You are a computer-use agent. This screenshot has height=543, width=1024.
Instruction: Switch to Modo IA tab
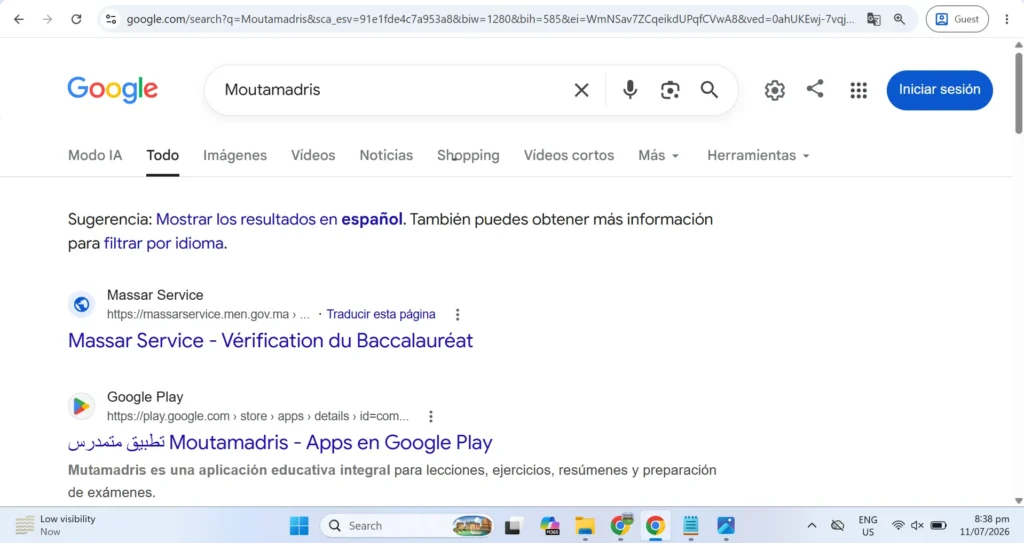[95, 156]
